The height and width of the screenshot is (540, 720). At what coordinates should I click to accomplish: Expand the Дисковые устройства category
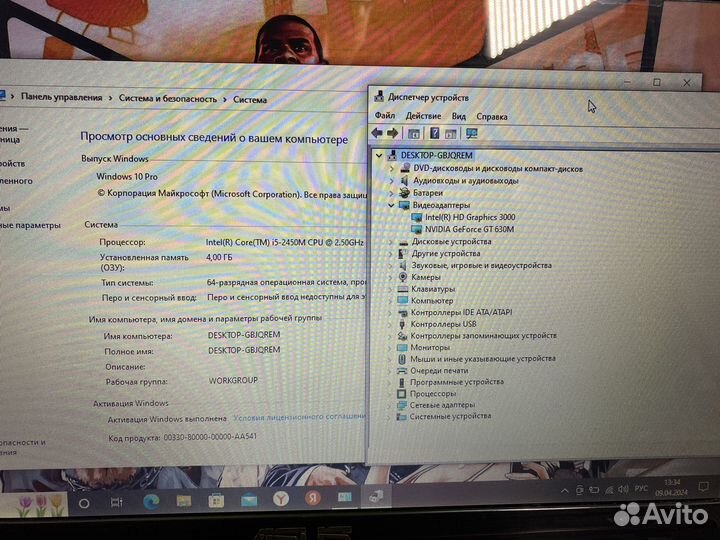click(391, 241)
